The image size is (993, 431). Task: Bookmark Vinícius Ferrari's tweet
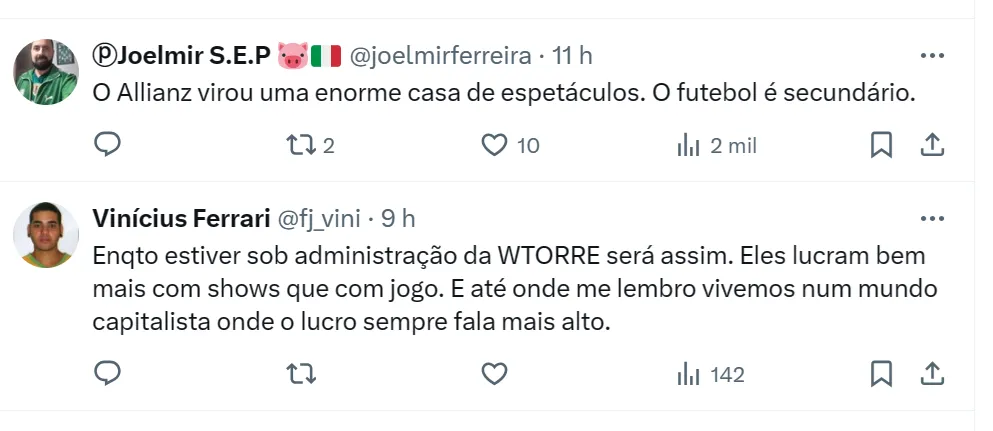point(881,374)
